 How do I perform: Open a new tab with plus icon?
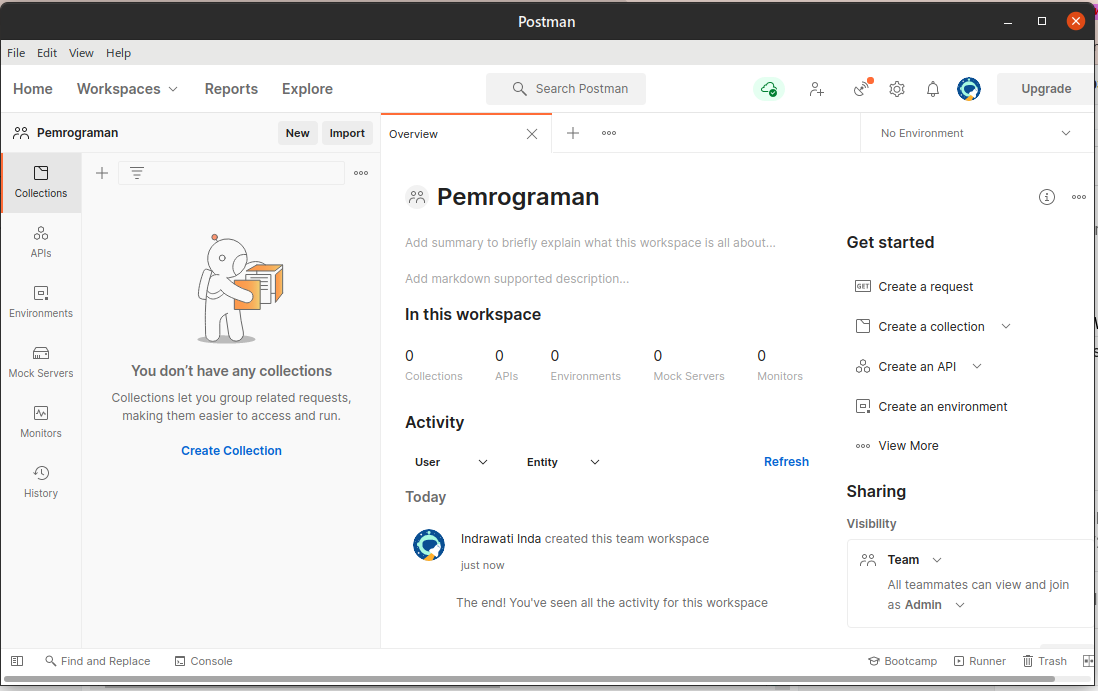click(573, 133)
